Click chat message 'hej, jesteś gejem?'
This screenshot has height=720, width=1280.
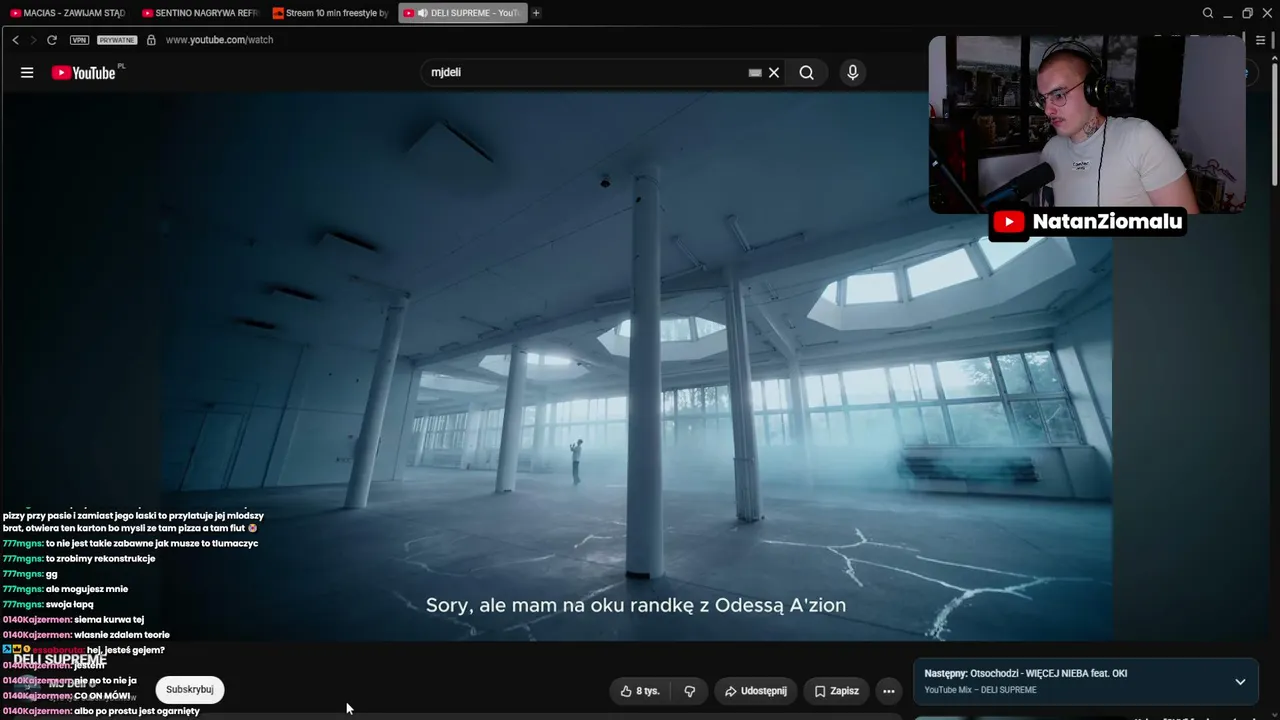[125, 650]
